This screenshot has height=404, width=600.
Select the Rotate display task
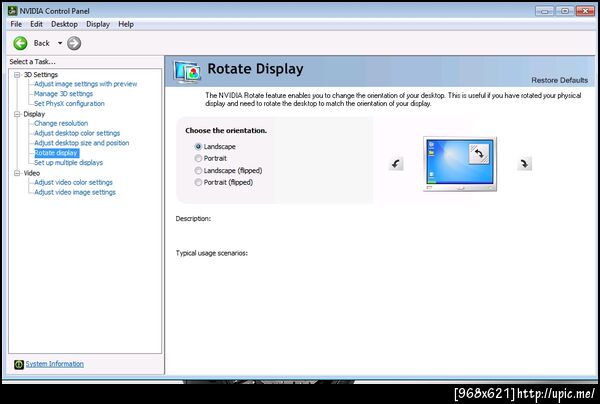(x=57, y=153)
